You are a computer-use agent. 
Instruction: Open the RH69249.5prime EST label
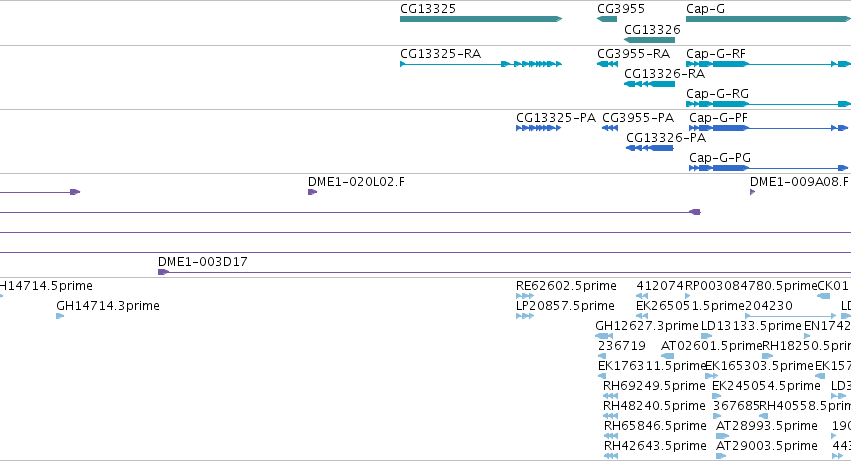(x=654, y=386)
